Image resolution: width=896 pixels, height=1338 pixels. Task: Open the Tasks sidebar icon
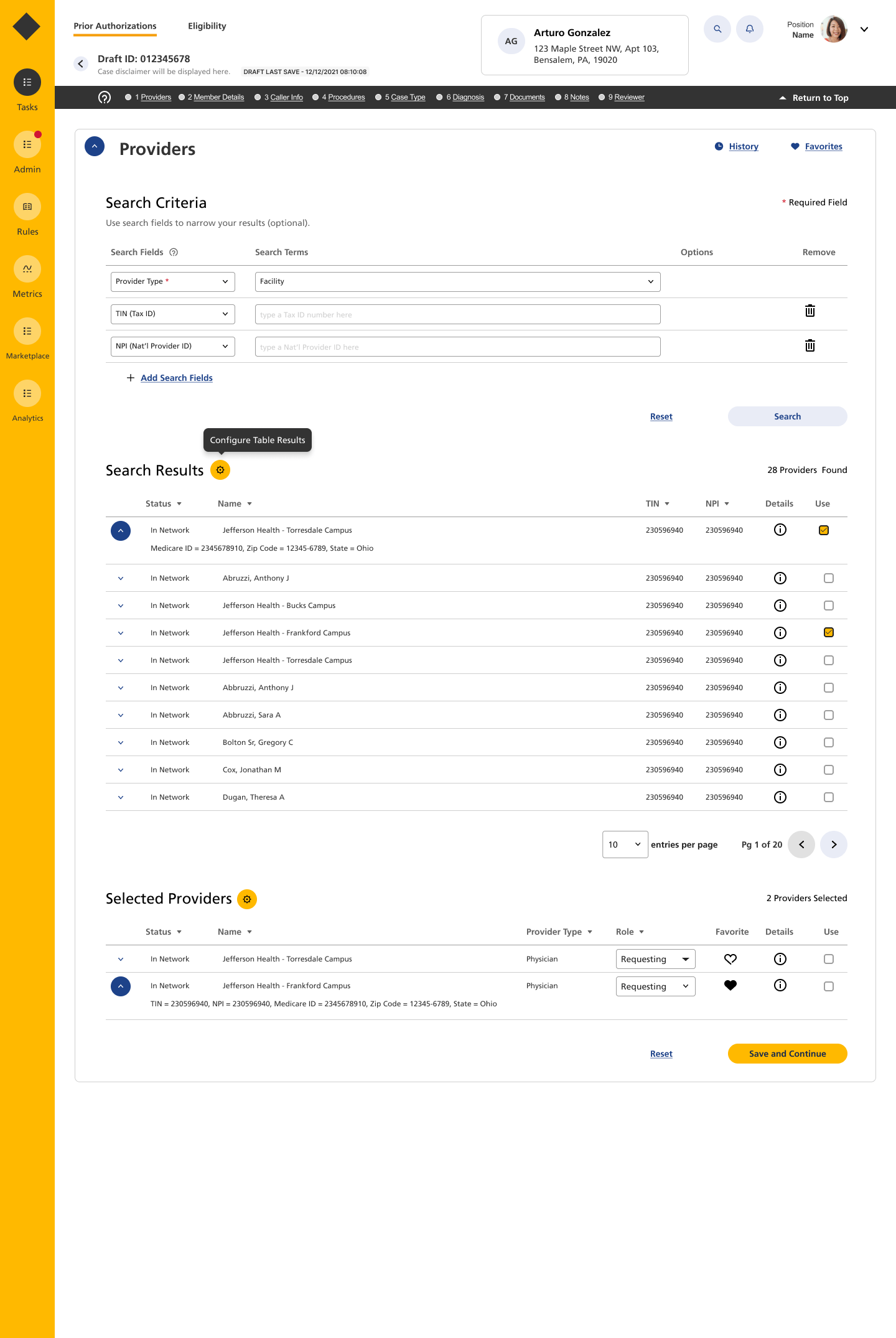pyautogui.click(x=27, y=83)
